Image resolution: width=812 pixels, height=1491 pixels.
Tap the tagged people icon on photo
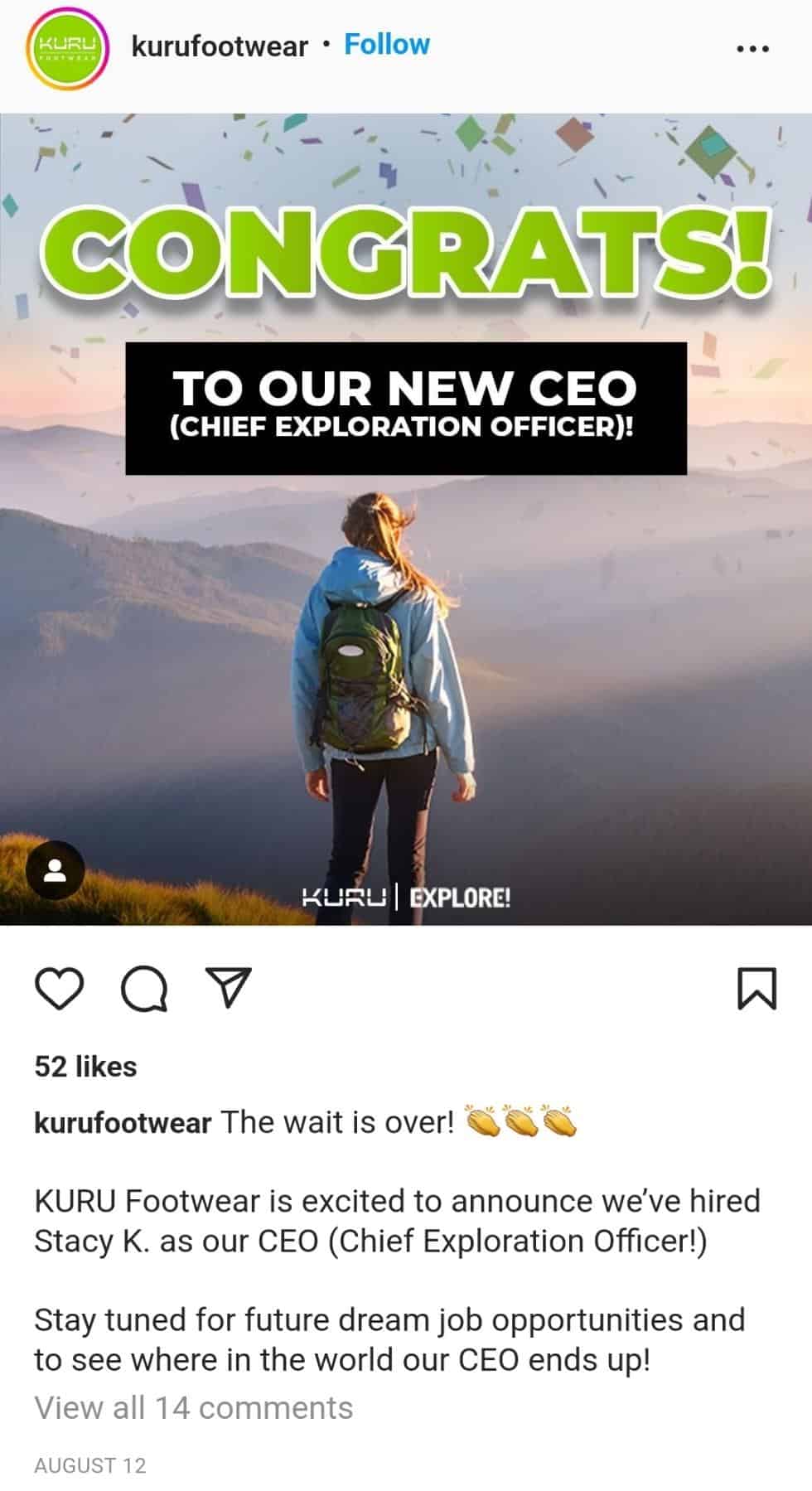coord(56,870)
